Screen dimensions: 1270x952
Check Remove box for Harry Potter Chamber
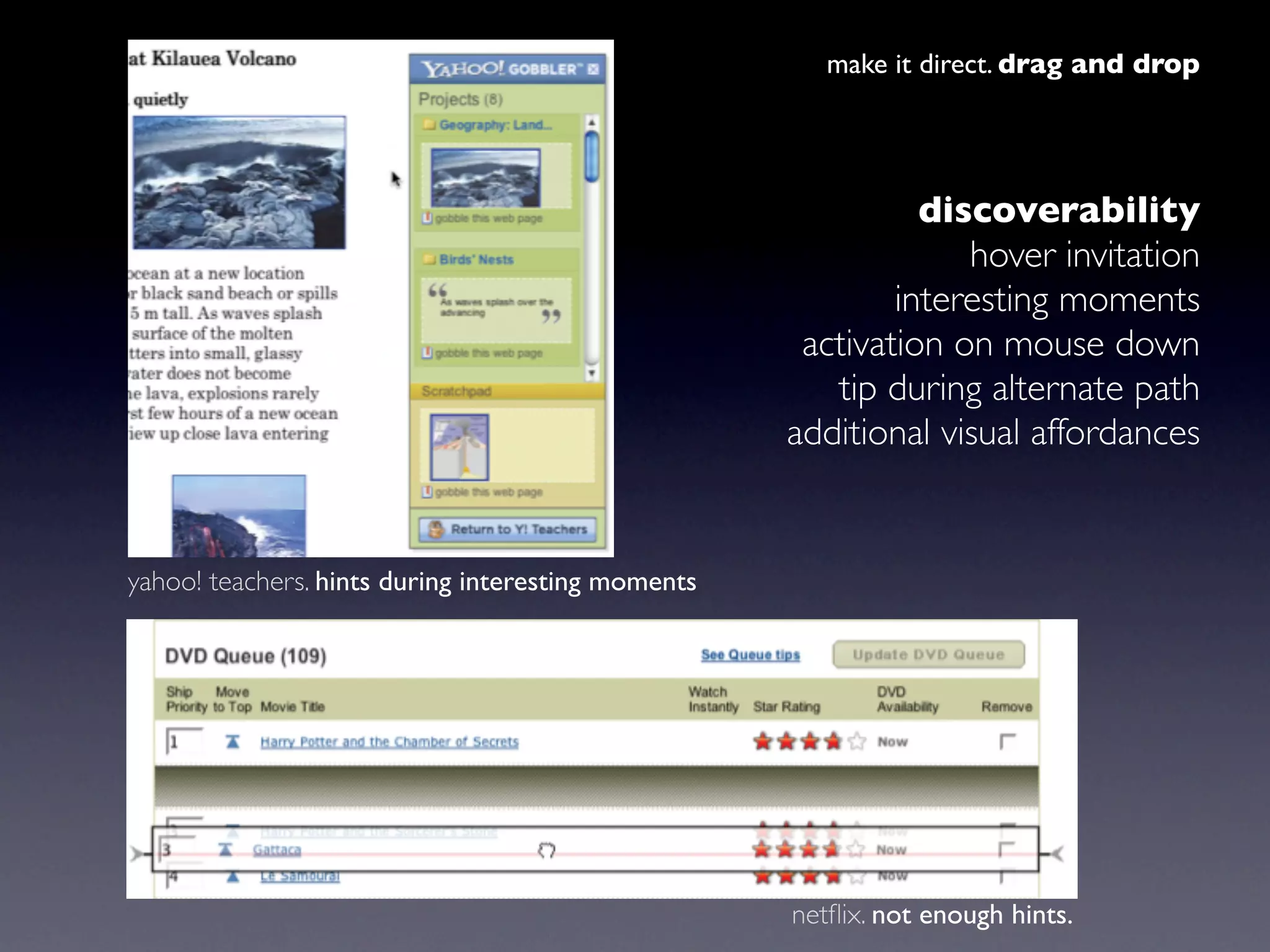(1007, 741)
